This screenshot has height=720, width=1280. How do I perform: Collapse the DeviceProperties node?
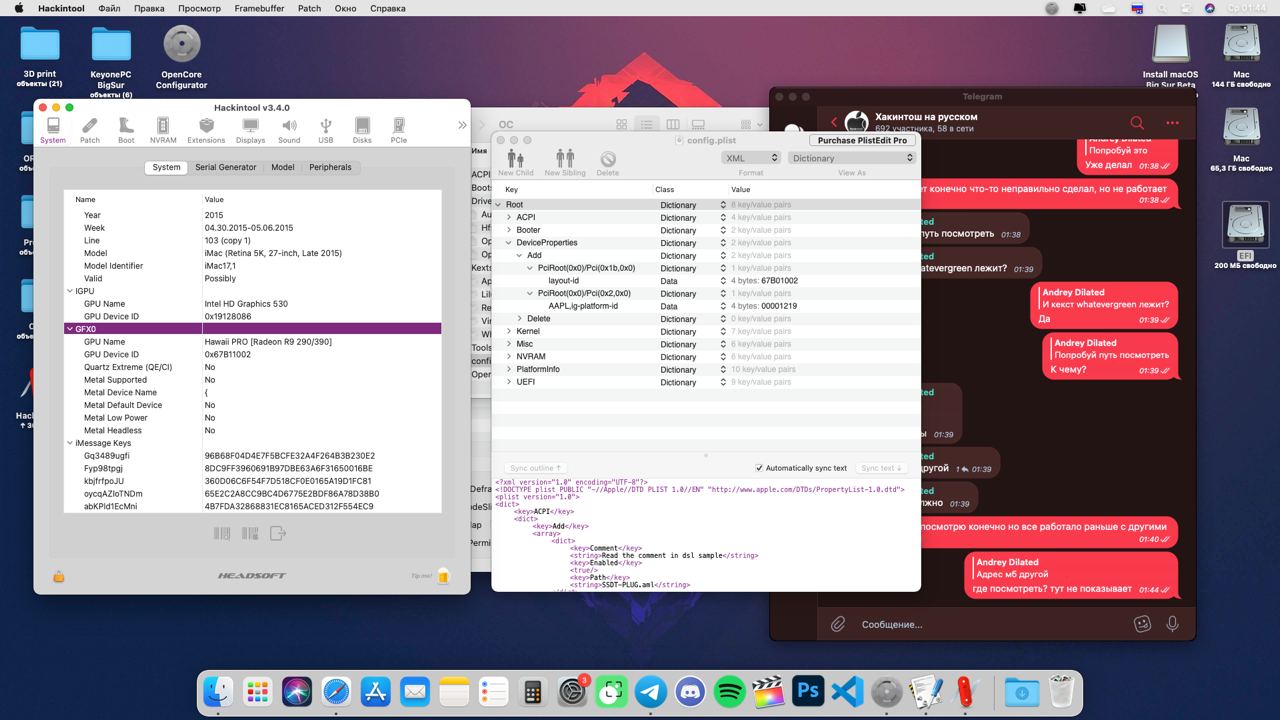509,243
